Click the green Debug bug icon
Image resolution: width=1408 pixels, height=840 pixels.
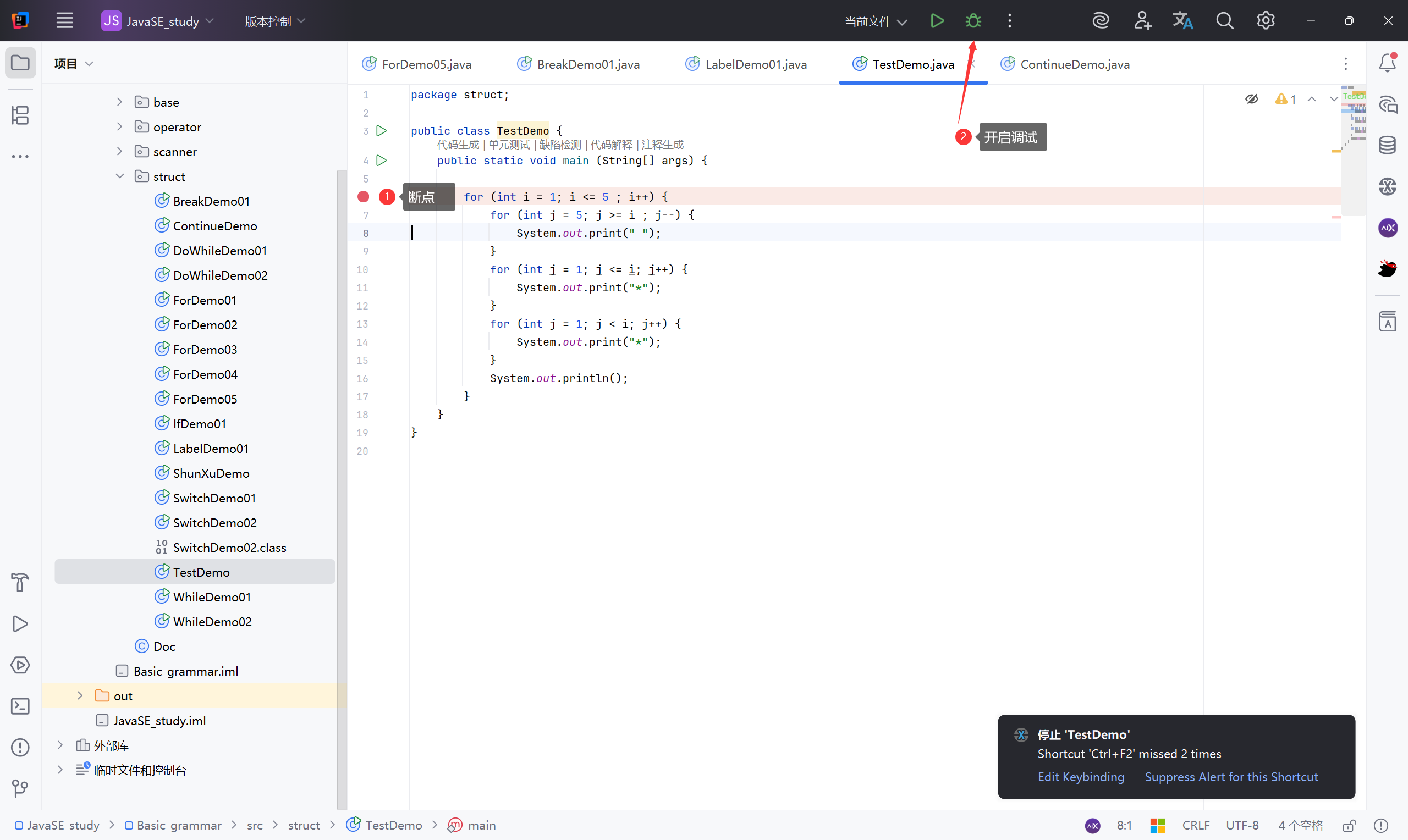[973, 21]
